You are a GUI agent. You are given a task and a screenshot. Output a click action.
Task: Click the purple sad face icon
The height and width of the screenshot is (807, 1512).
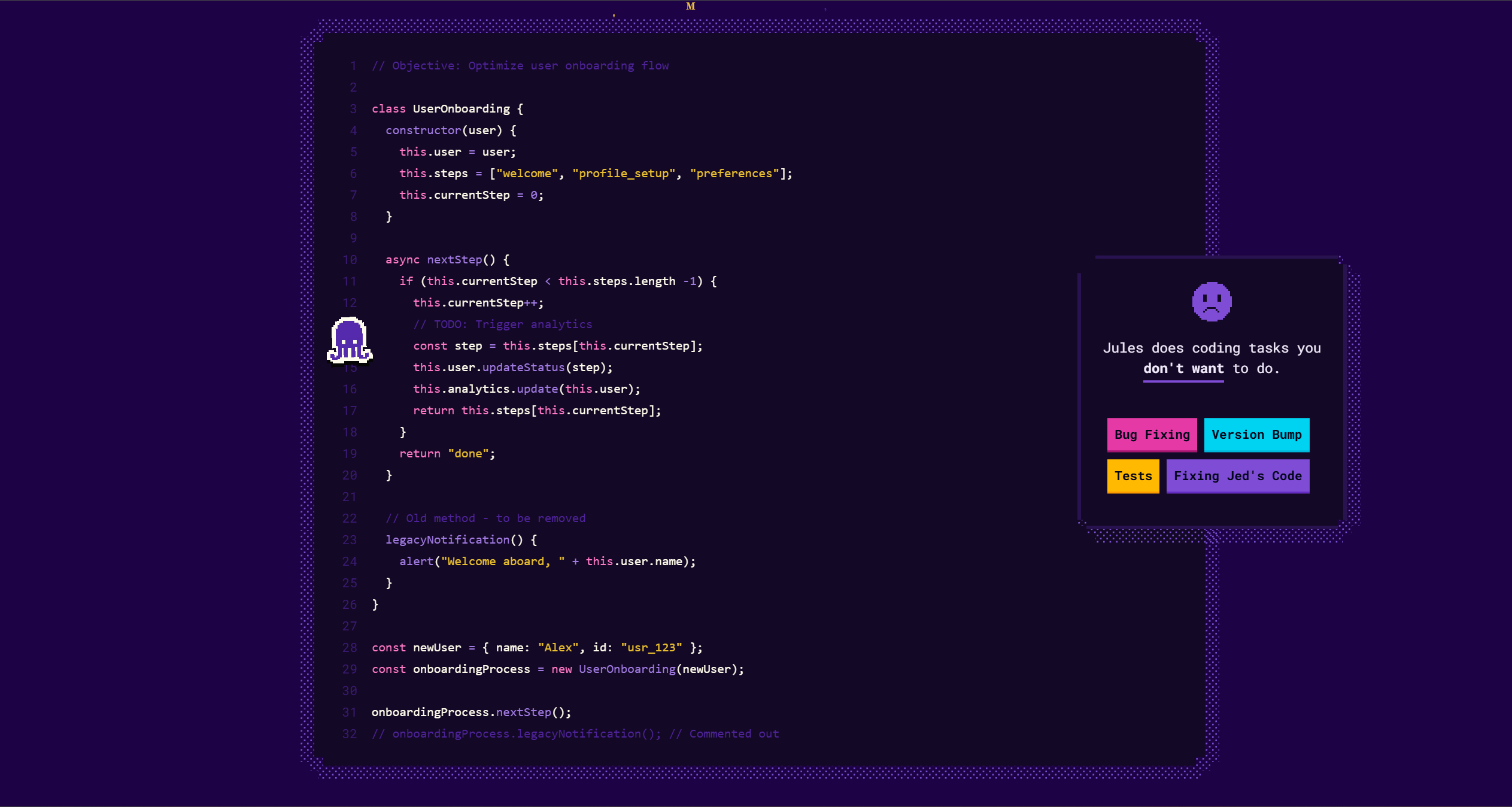(1212, 302)
